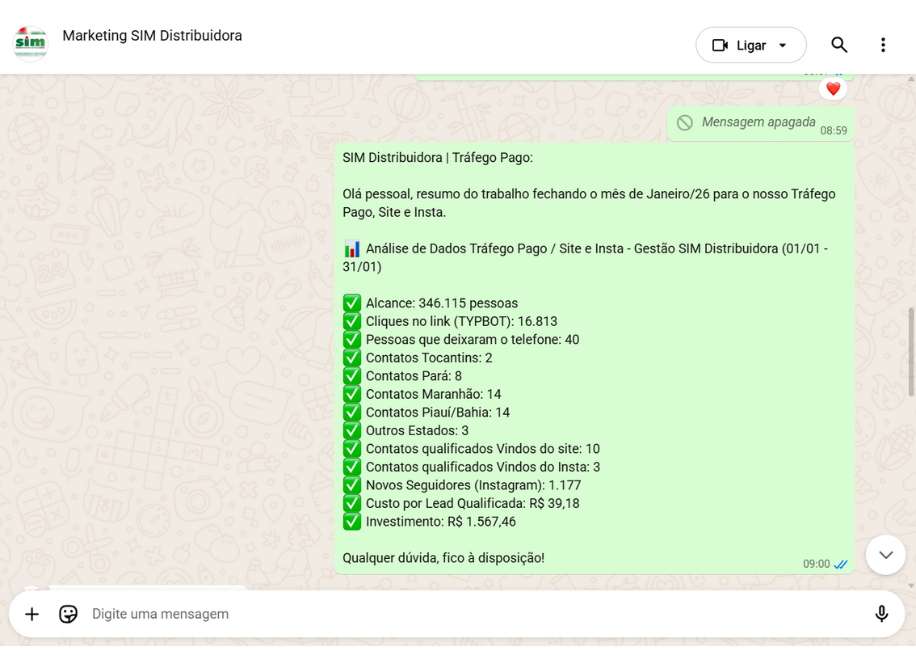The height and width of the screenshot is (663, 916).
Task: Click the blocked icon on deleted message
Action: [x=685, y=123]
